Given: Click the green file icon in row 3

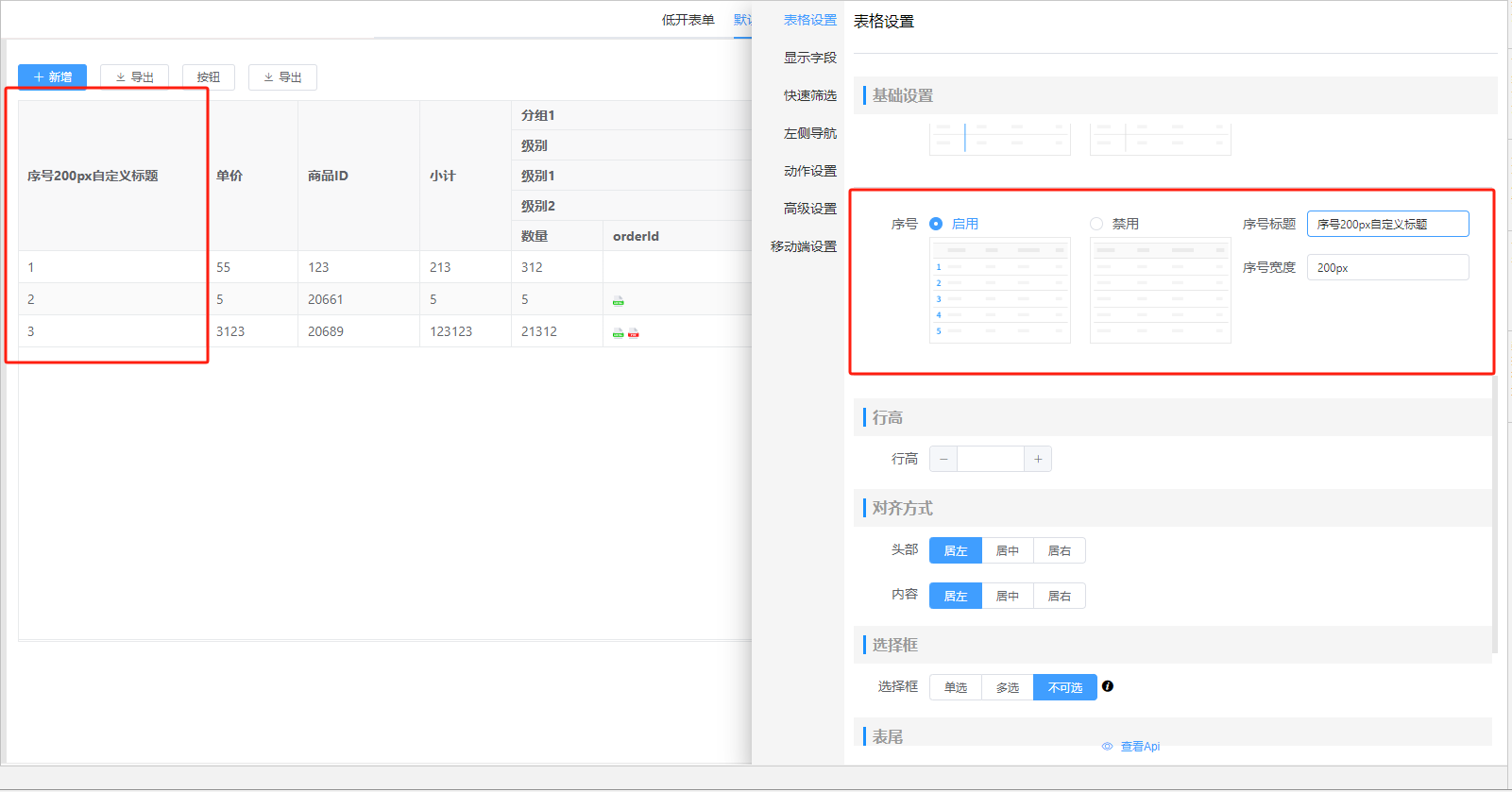Looking at the screenshot, I should click(619, 333).
